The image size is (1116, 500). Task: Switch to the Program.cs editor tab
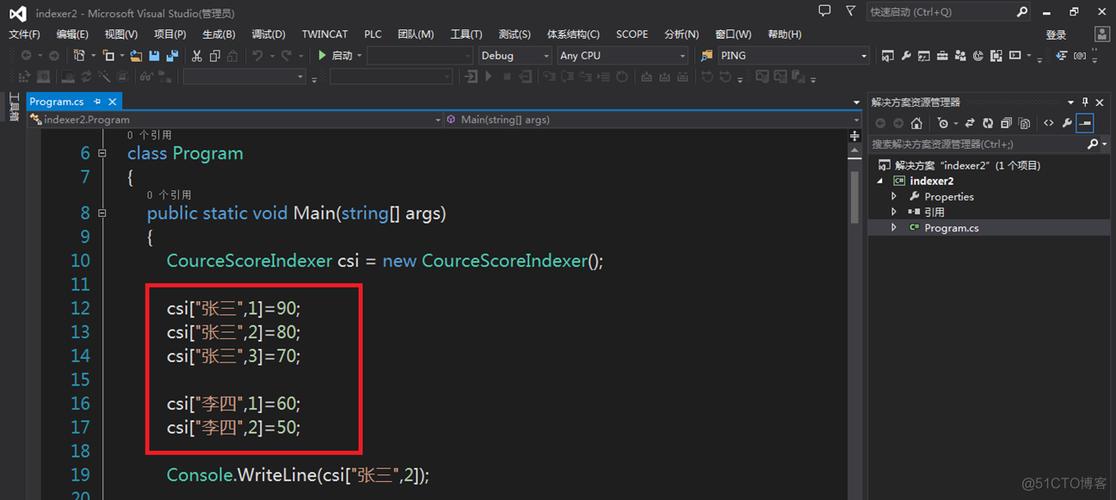tap(57, 102)
